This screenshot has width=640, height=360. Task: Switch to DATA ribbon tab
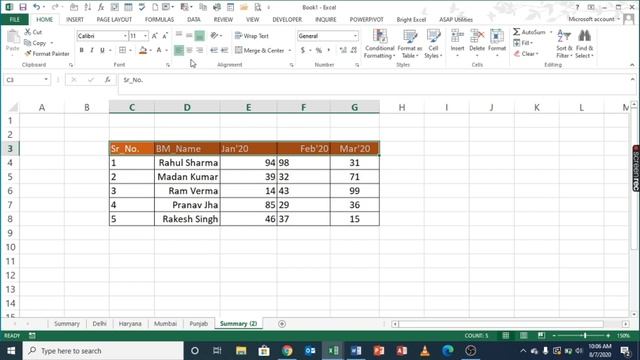(x=193, y=19)
